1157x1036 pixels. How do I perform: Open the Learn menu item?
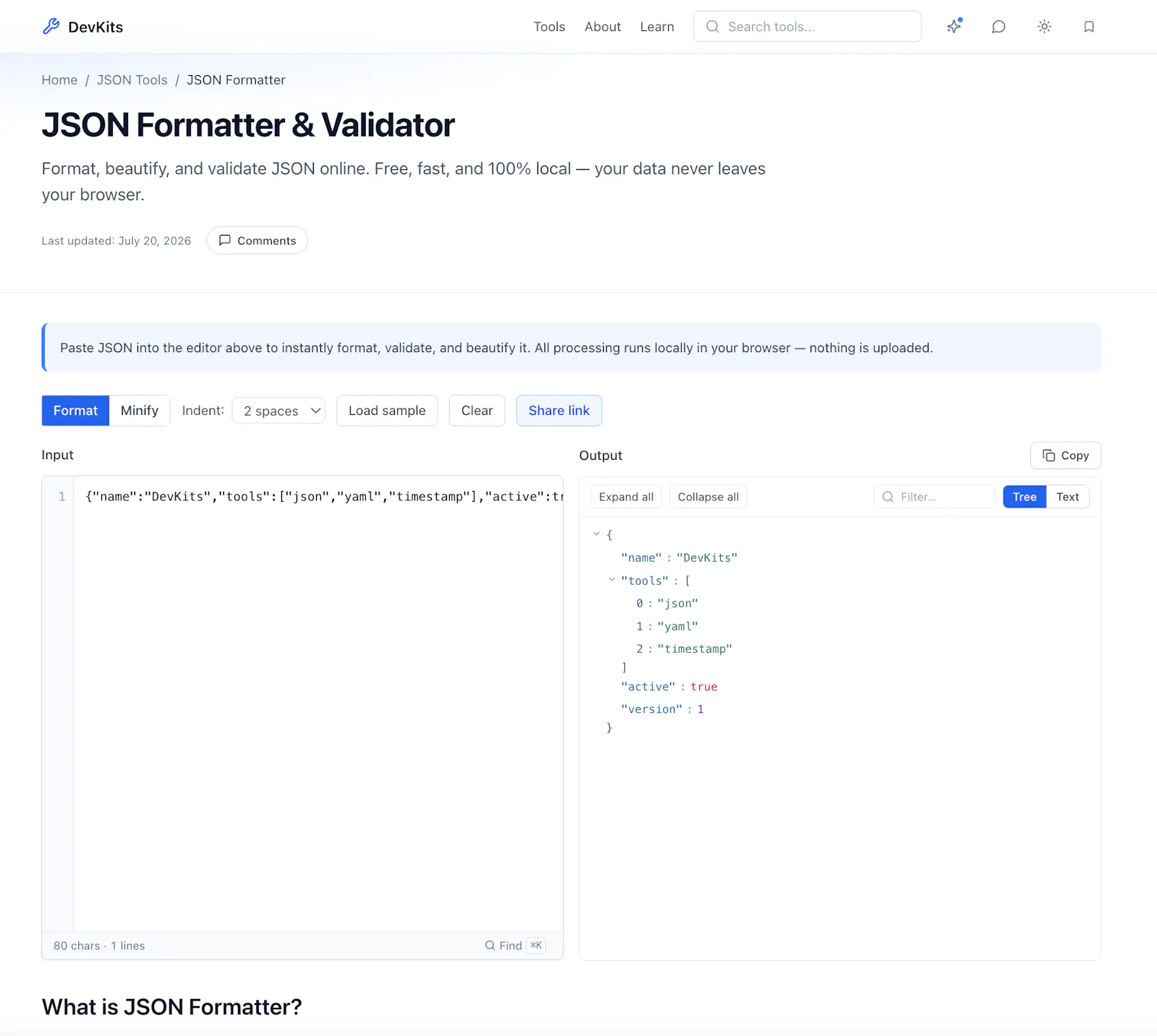657,27
